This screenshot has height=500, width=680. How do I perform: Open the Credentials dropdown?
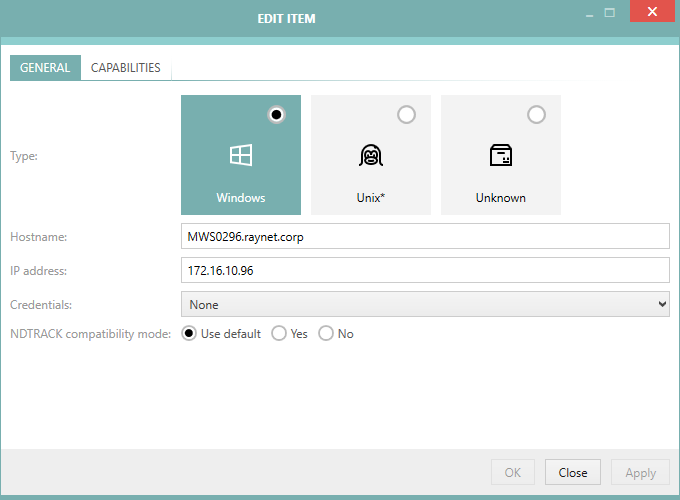click(425, 304)
